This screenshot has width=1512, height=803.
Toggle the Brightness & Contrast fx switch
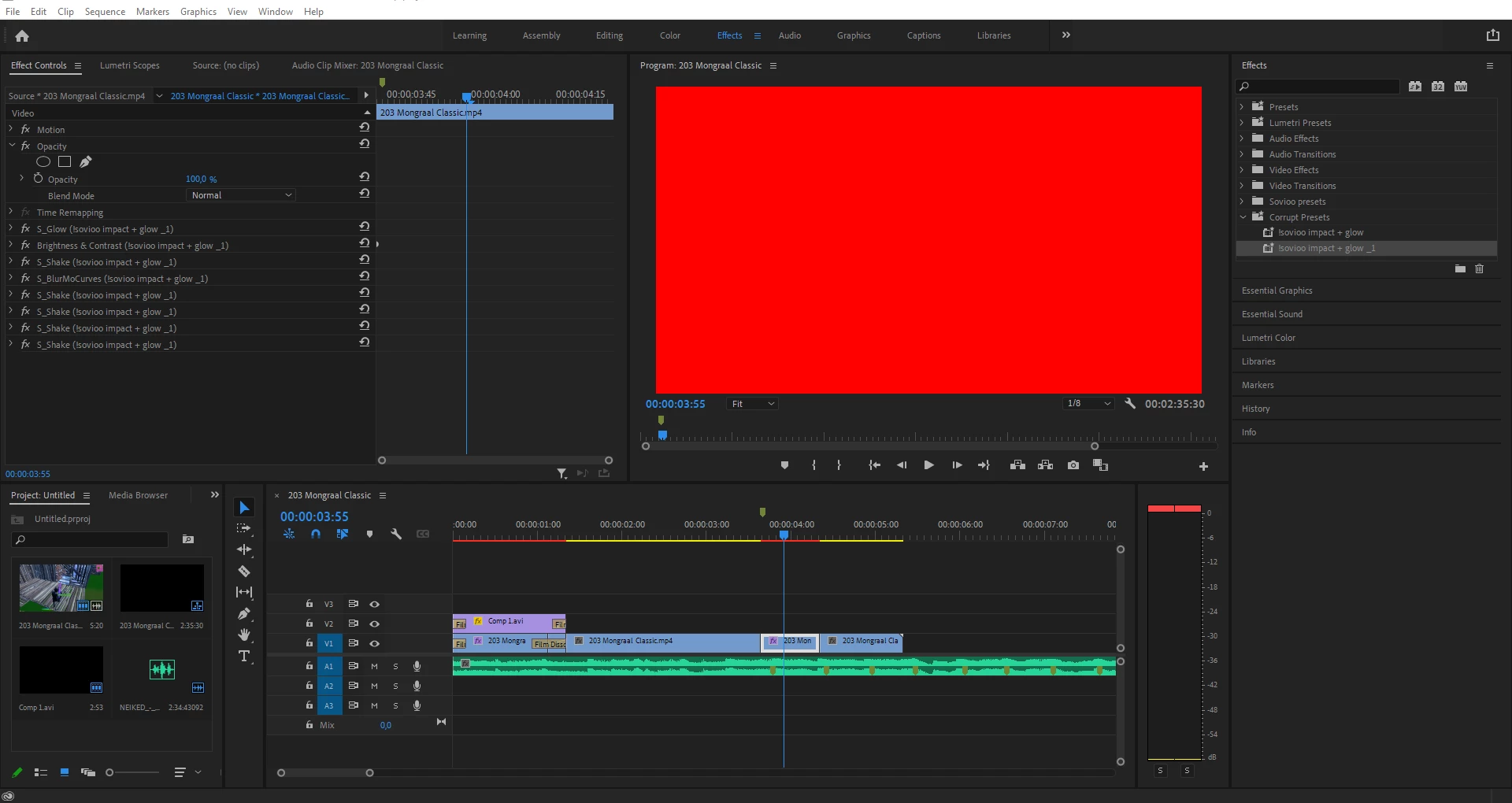(25, 246)
